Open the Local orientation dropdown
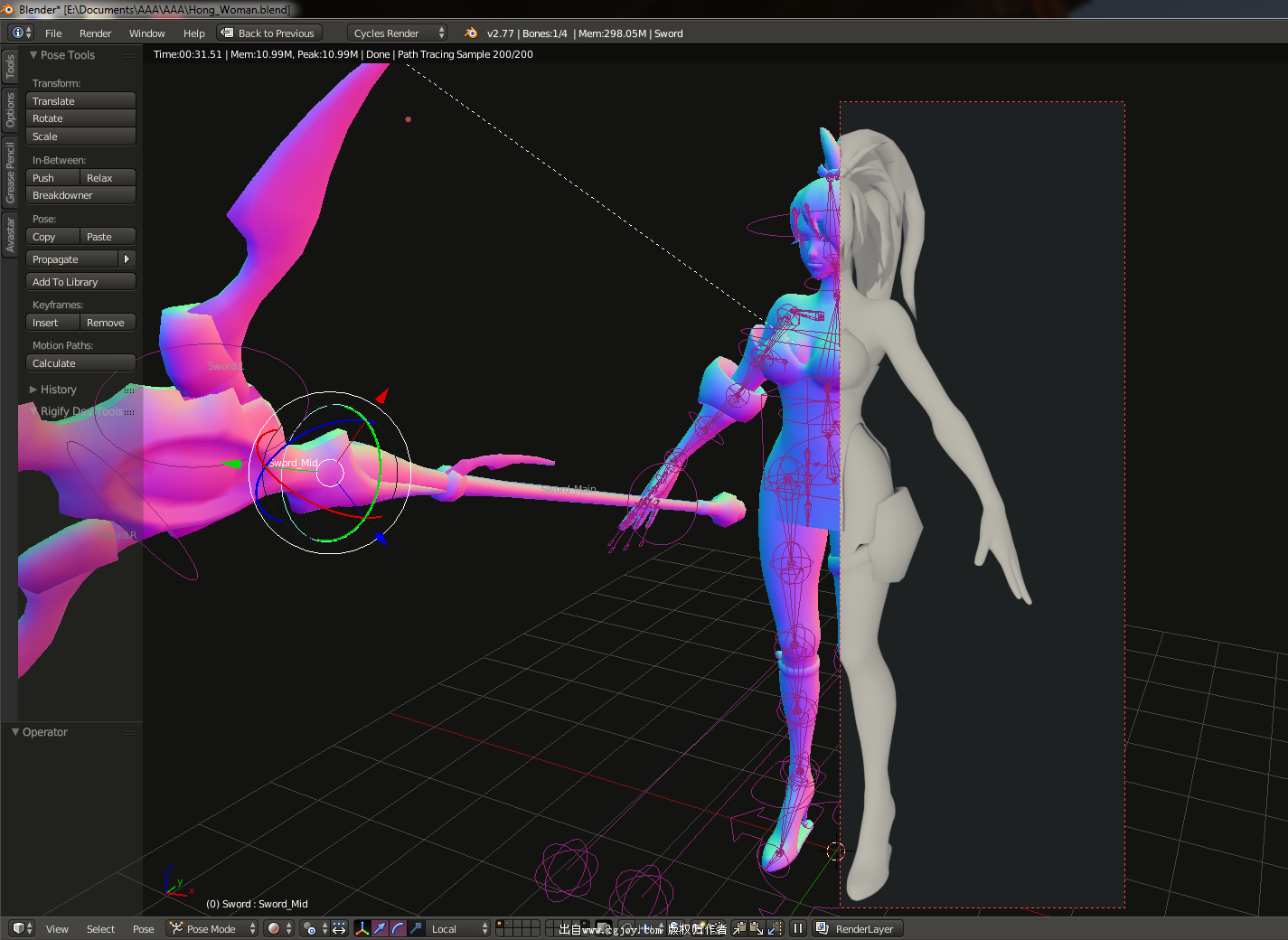The height and width of the screenshot is (940, 1288). [458, 928]
